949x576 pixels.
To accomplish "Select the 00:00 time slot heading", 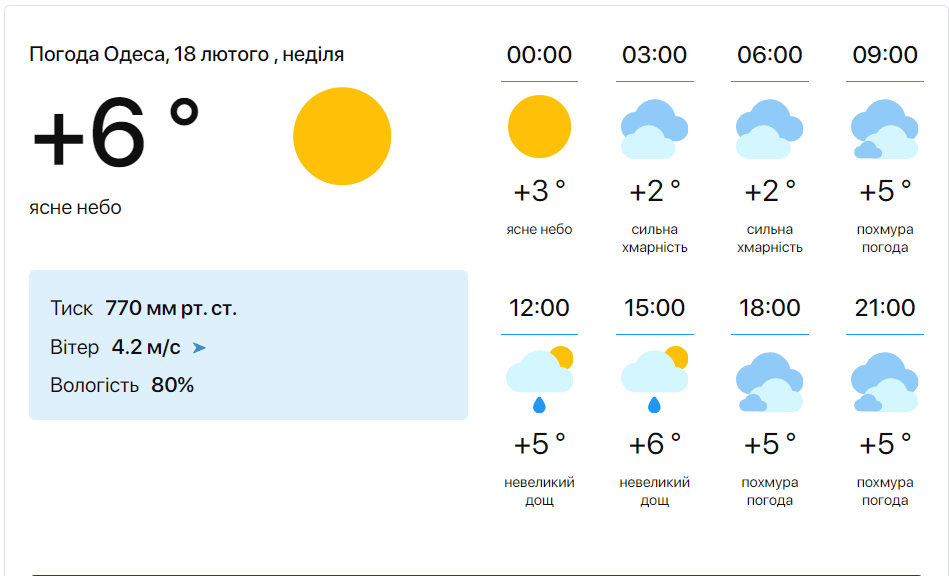I will pos(539,55).
